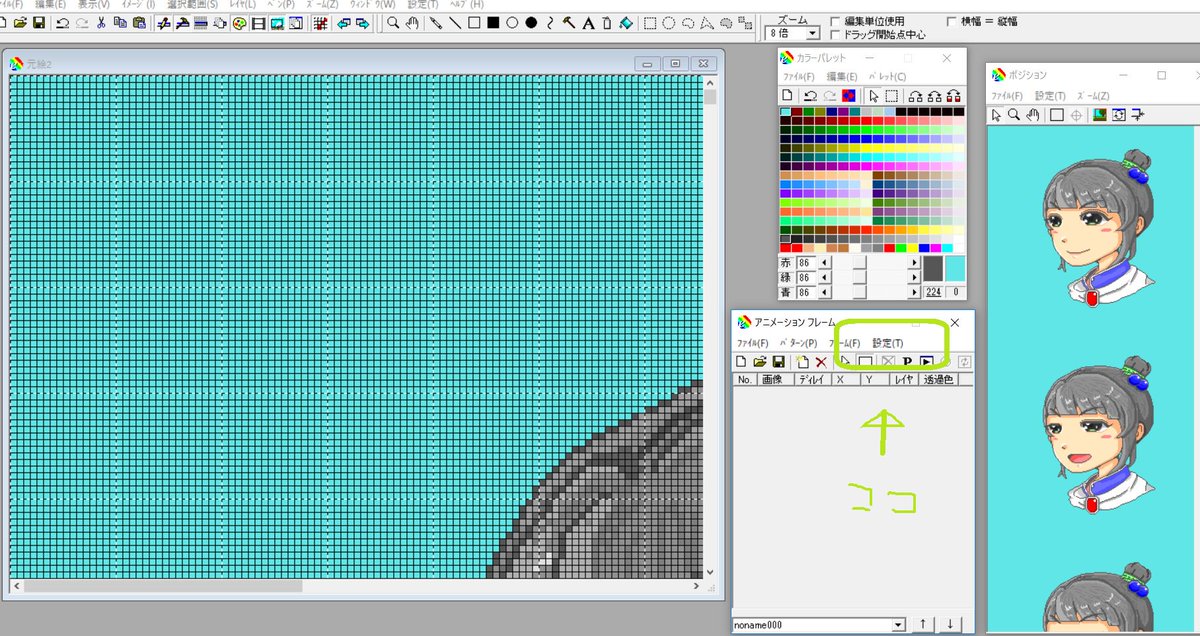This screenshot has width=1200, height=636.
Task: Paste from clipboard in main toolbar
Action: click(139, 22)
